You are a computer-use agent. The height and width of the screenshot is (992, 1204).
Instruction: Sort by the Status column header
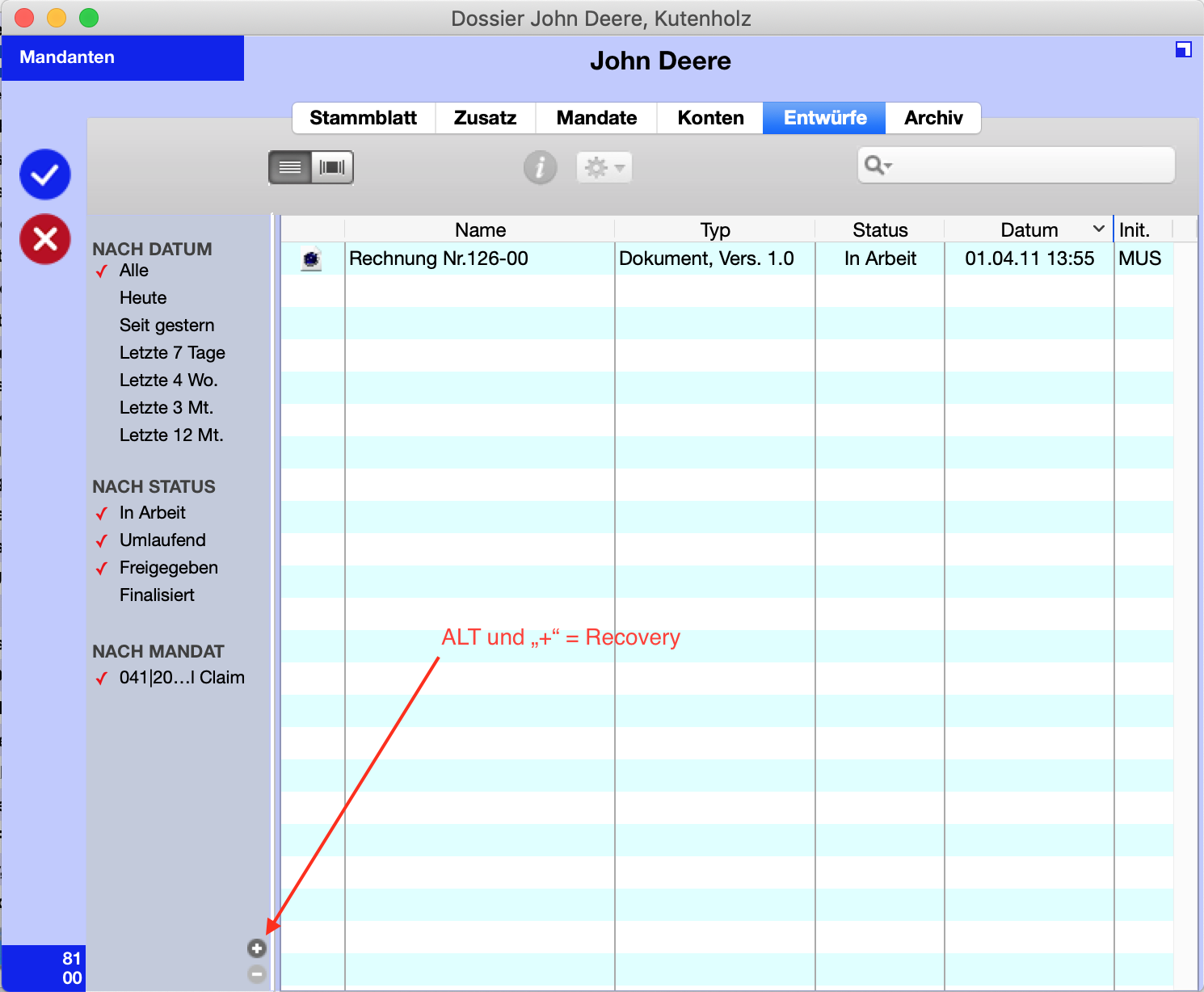pos(880,230)
